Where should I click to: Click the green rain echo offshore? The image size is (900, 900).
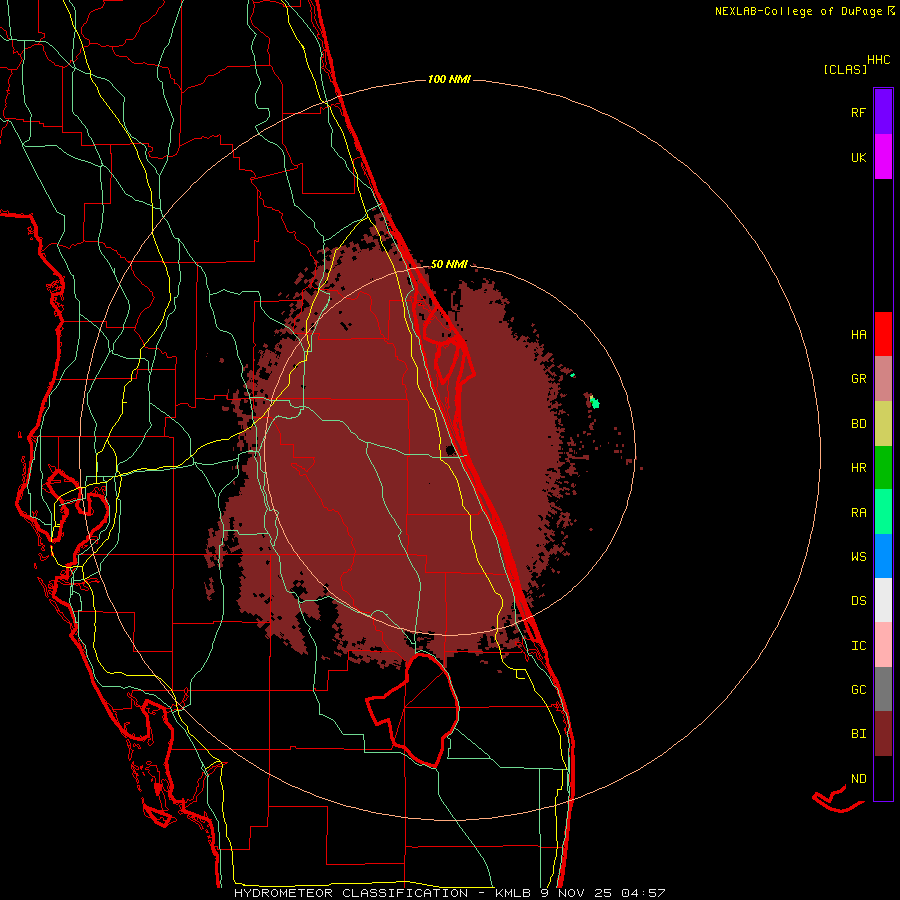595,402
